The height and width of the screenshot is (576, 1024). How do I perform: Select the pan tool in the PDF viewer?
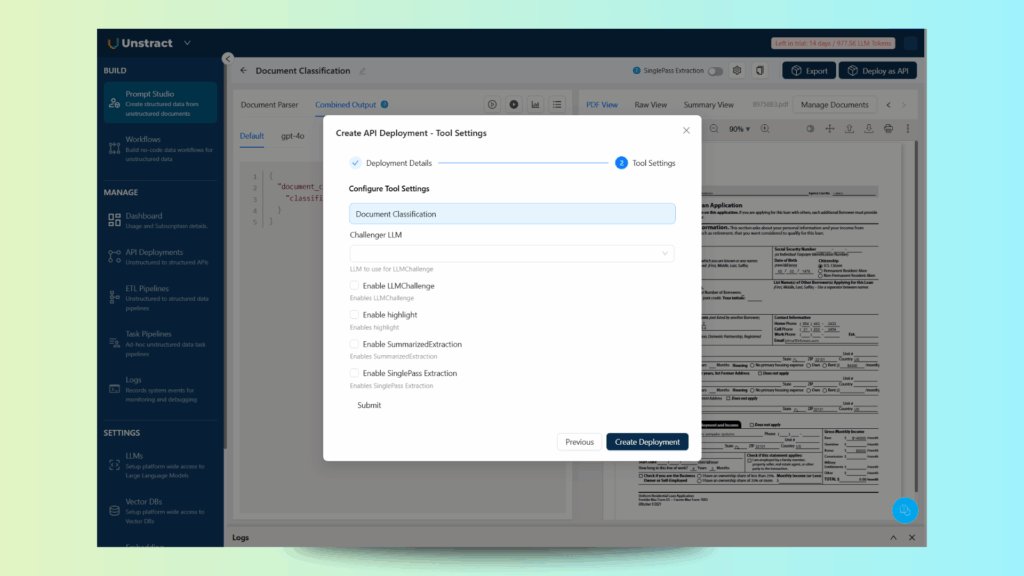point(830,129)
